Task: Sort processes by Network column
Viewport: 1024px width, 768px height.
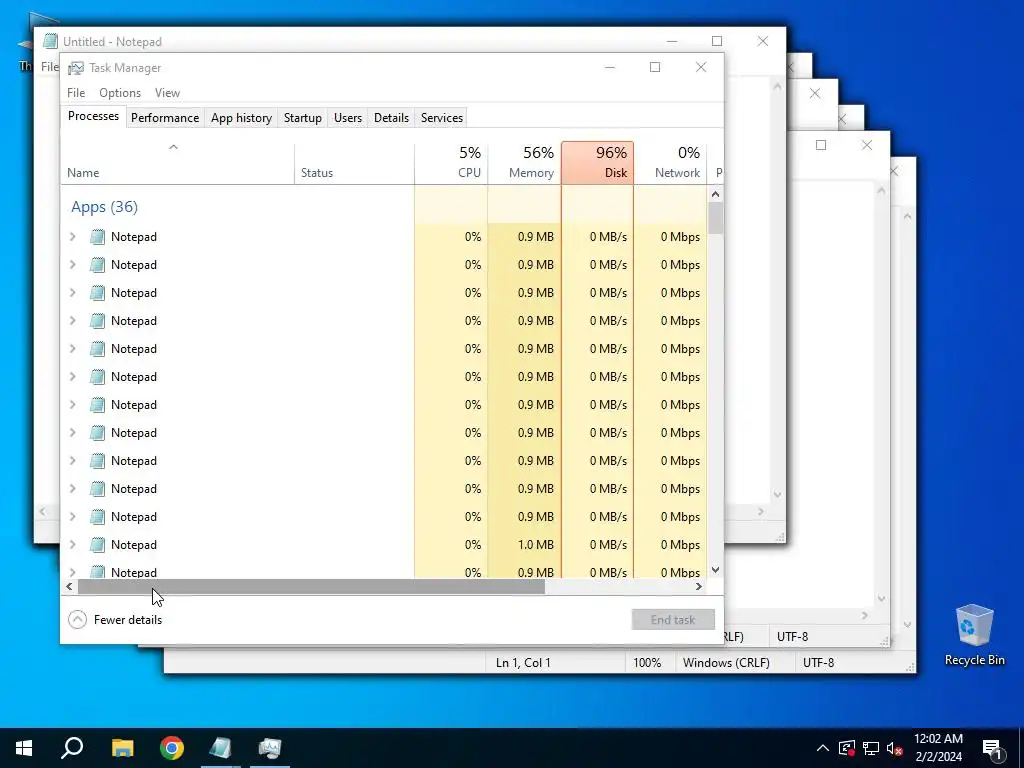Action: coord(670,163)
